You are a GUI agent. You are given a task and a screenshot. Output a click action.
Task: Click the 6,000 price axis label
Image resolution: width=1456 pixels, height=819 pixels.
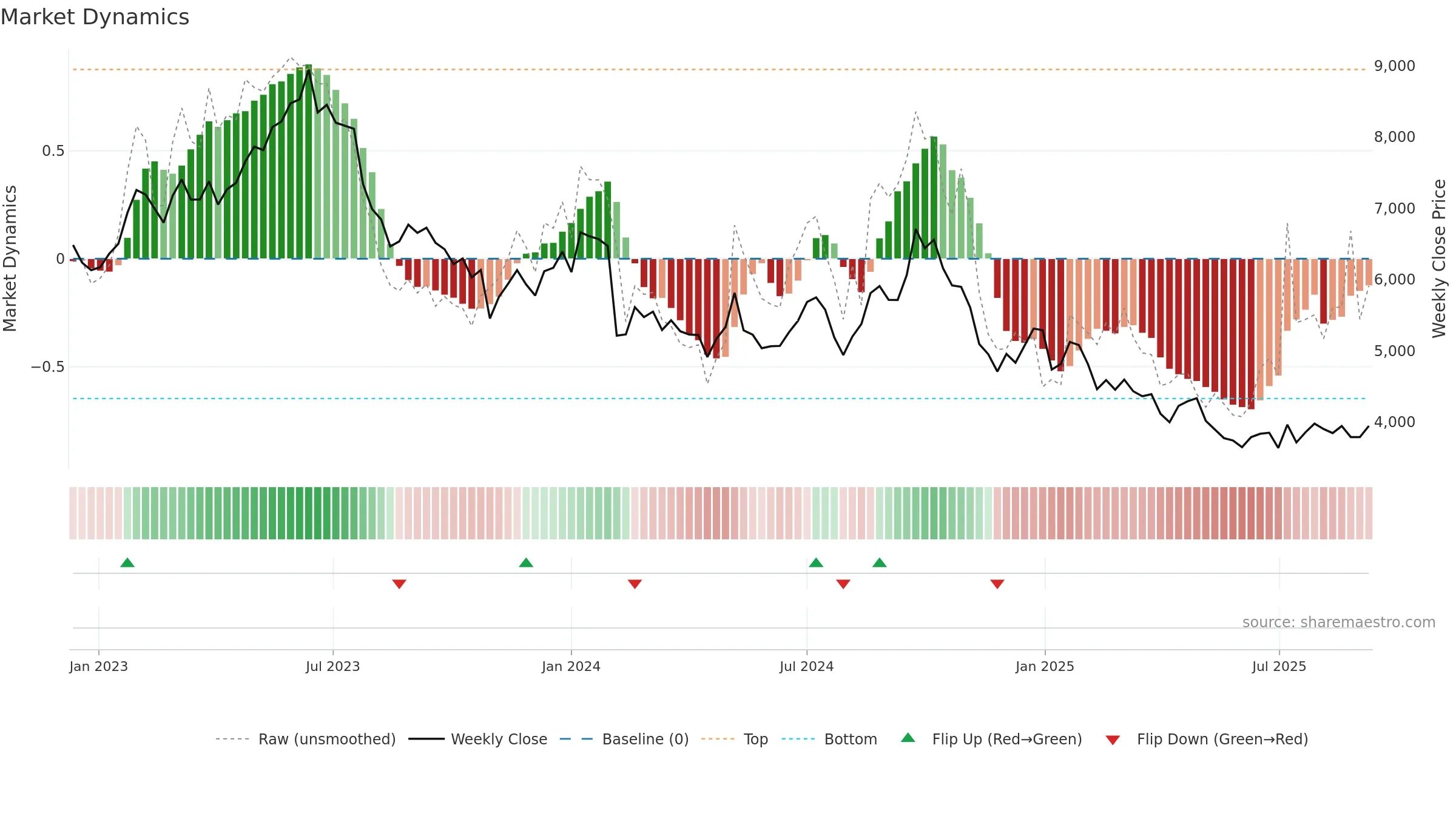pos(1395,279)
